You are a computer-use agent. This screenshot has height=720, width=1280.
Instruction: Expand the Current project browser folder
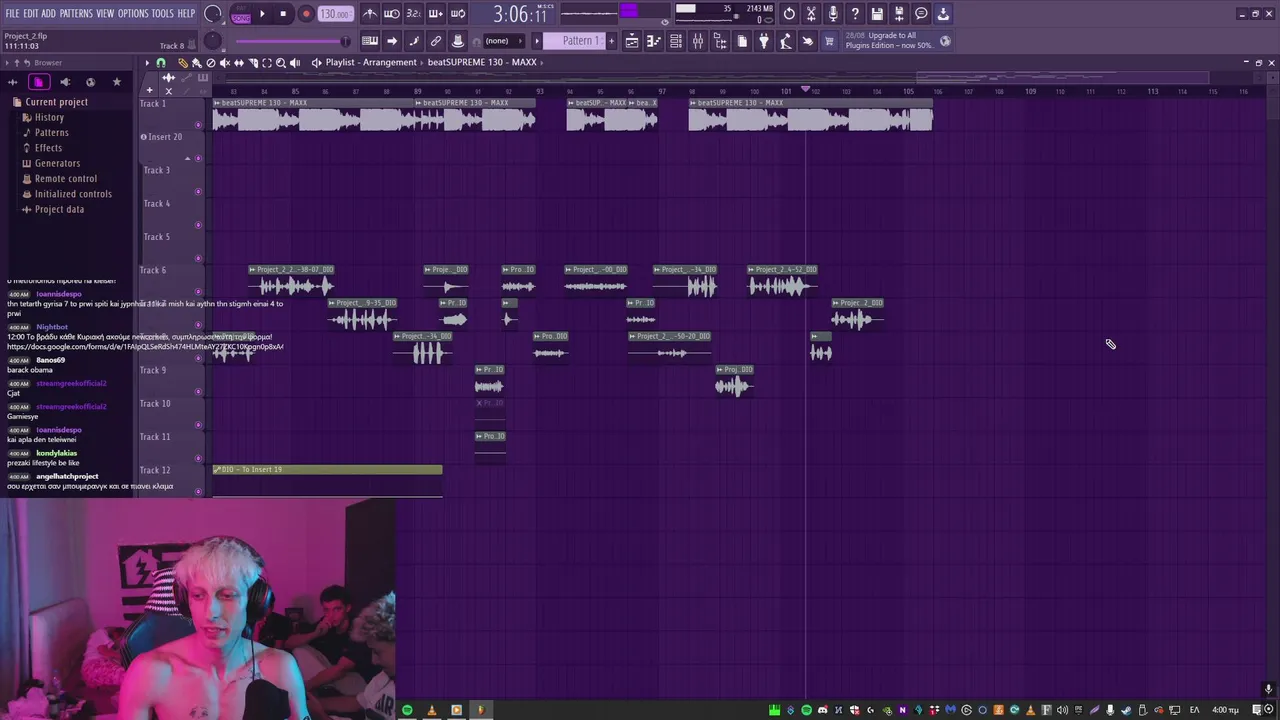(56, 102)
